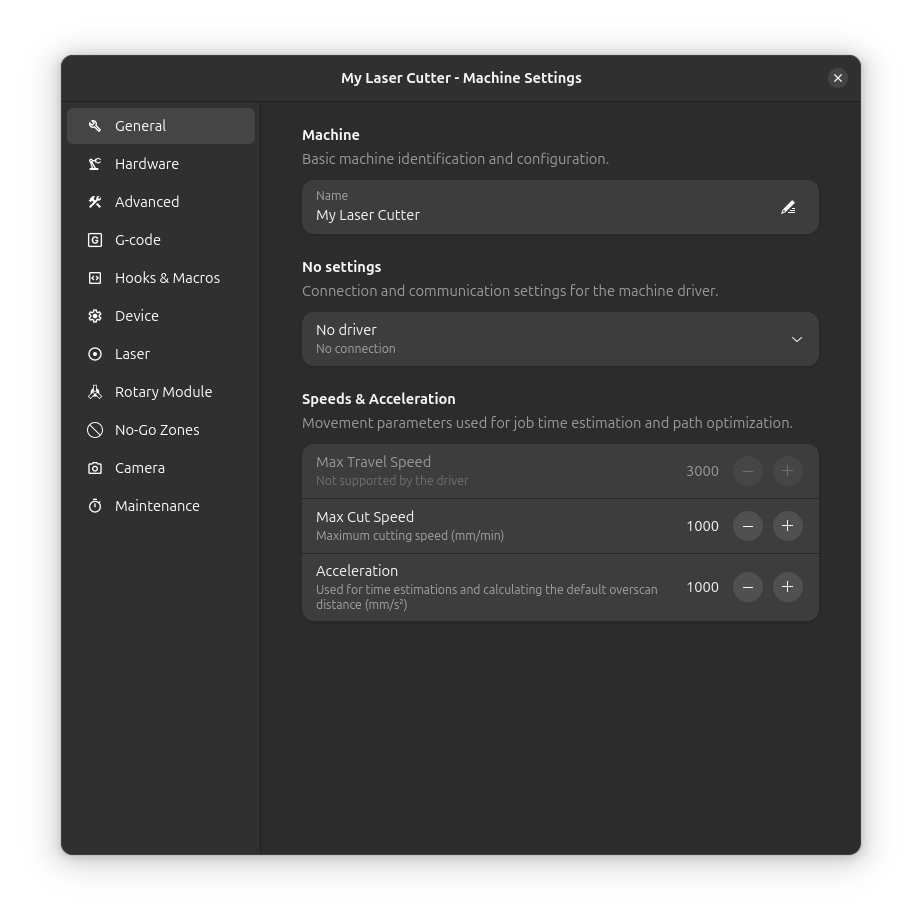The width and height of the screenshot is (922, 922).
Task: Click the Hardware robot arm icon
Action: [x=95, y=164]
